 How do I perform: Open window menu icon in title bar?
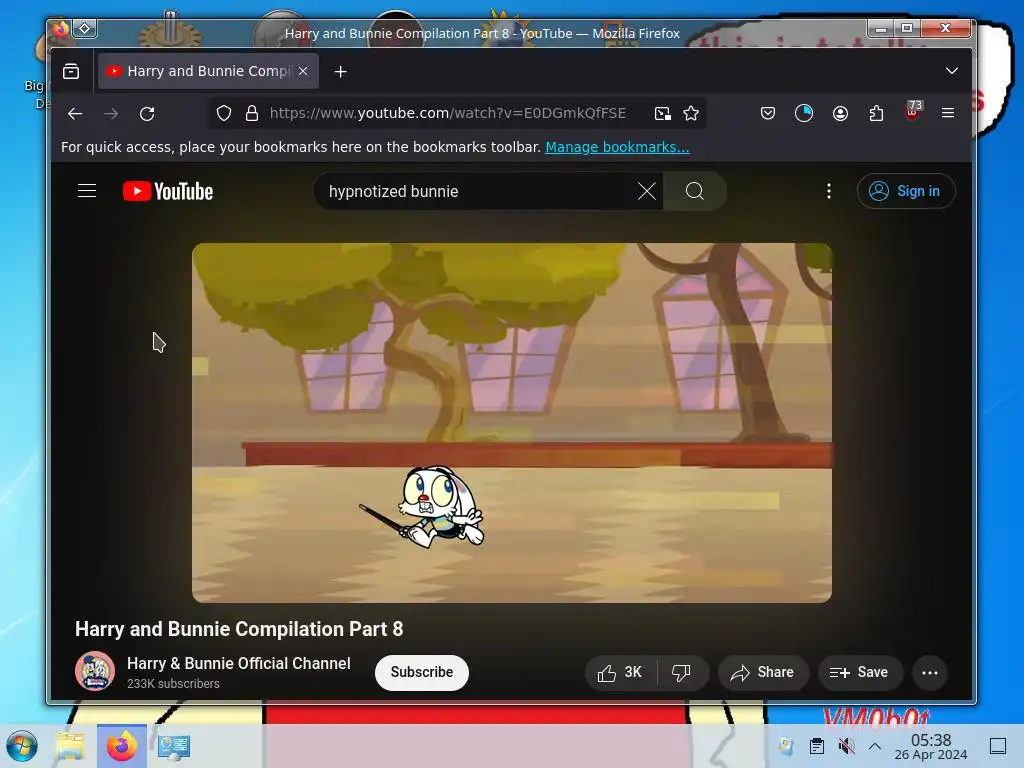[x=61, y=28]
